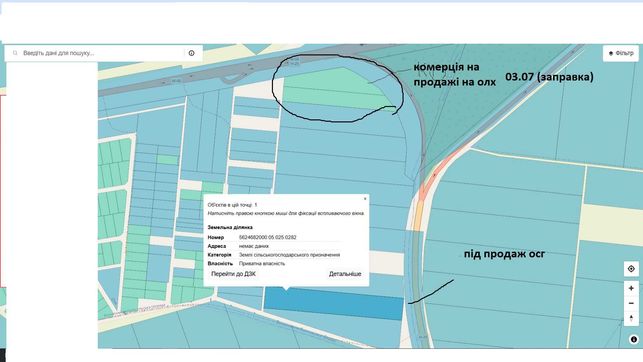The image size is (643, 362).
Task: Click the search help icon beside input
Action: point(192,53)
